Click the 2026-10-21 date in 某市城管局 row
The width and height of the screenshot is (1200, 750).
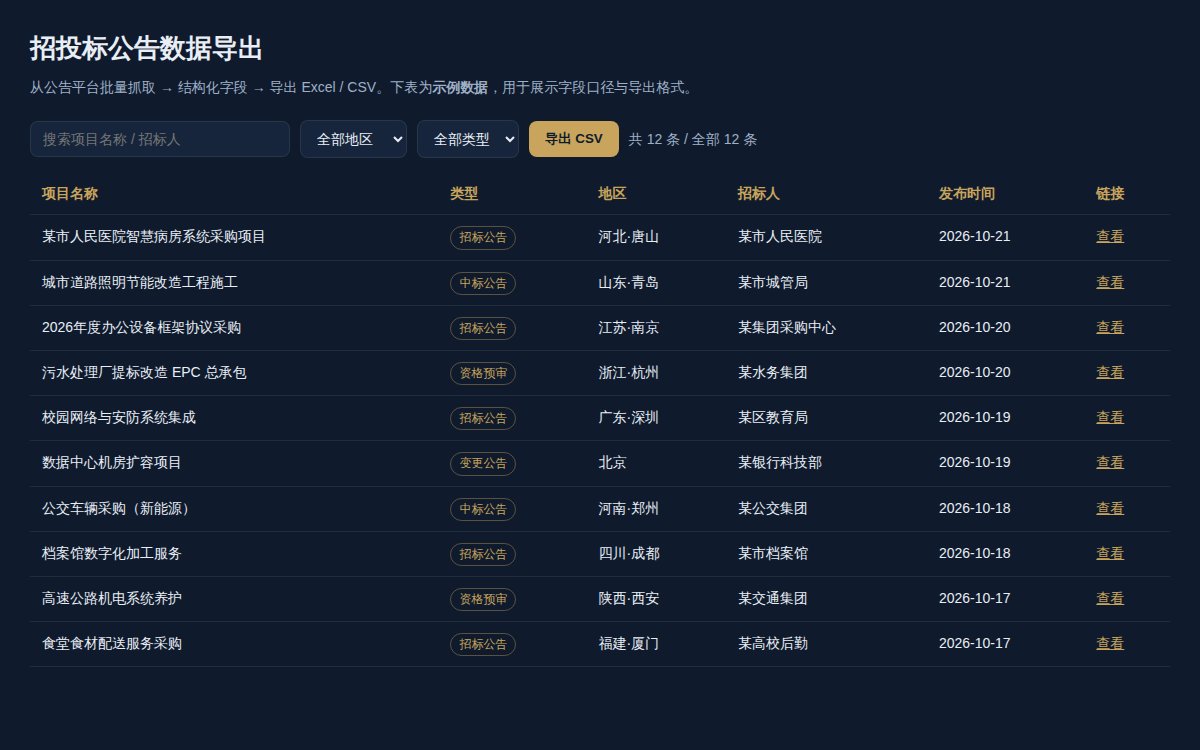(x=975, y=283)
